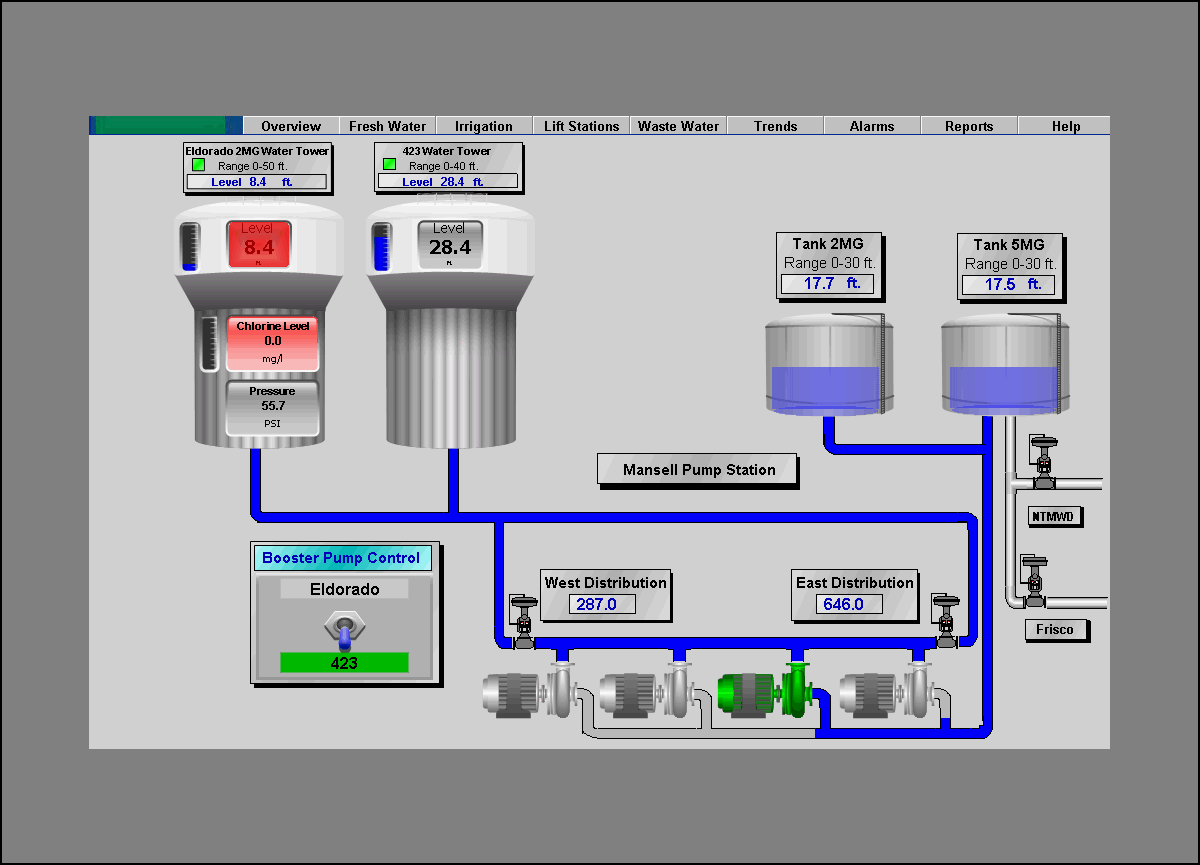This screenshot has width=1200, height=865.
Task: Click the running green pump icon
Action: 765,692
